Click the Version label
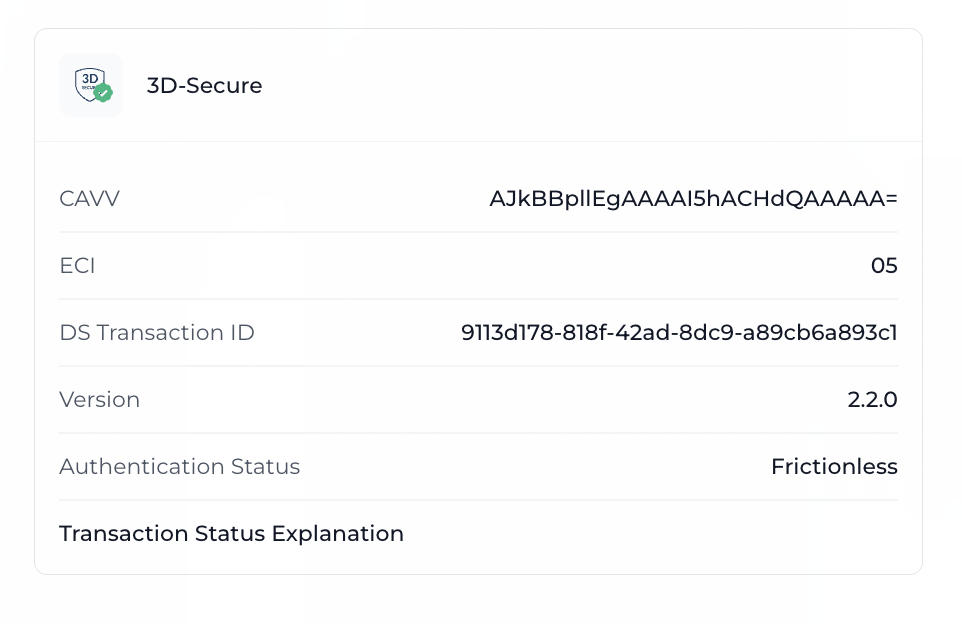This screenshot has height=624, width=962. tap(99, 399)
